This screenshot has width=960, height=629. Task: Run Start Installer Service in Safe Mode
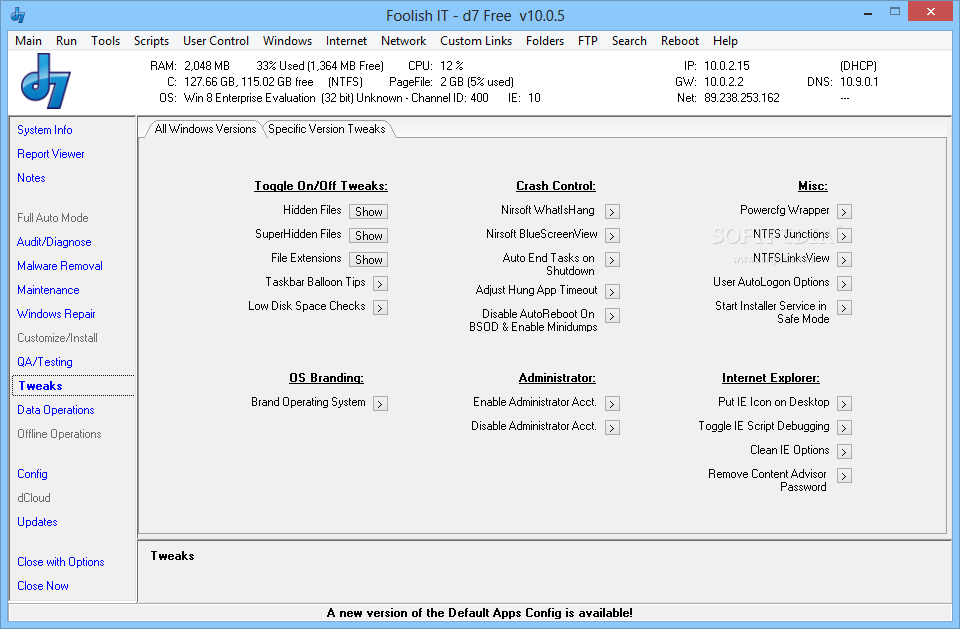tap(844, 307)
